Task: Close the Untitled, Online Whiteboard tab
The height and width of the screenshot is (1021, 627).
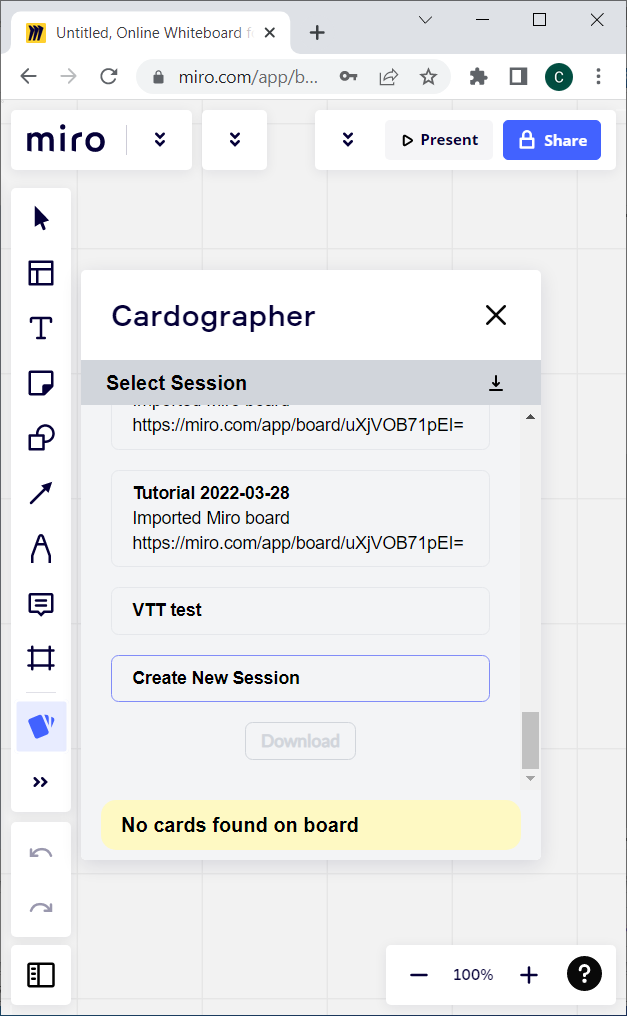Action: [x=270, y=33]
